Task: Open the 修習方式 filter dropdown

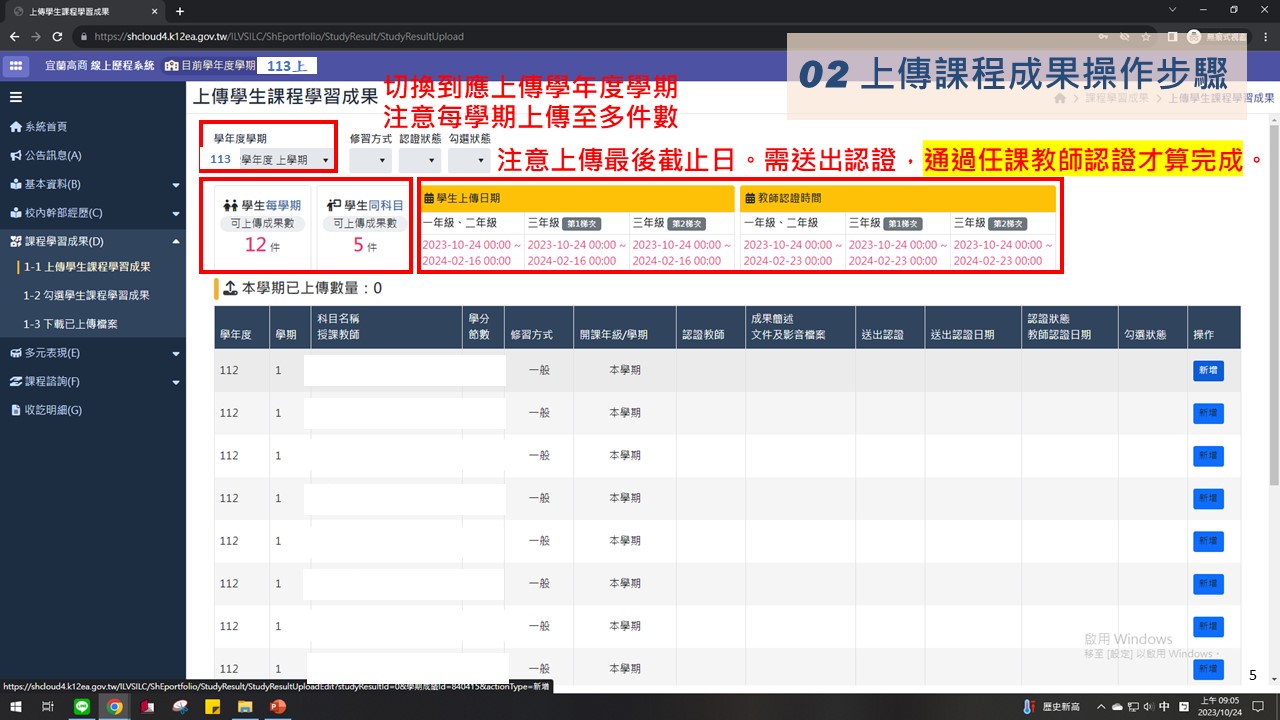Action: [370, 160]
